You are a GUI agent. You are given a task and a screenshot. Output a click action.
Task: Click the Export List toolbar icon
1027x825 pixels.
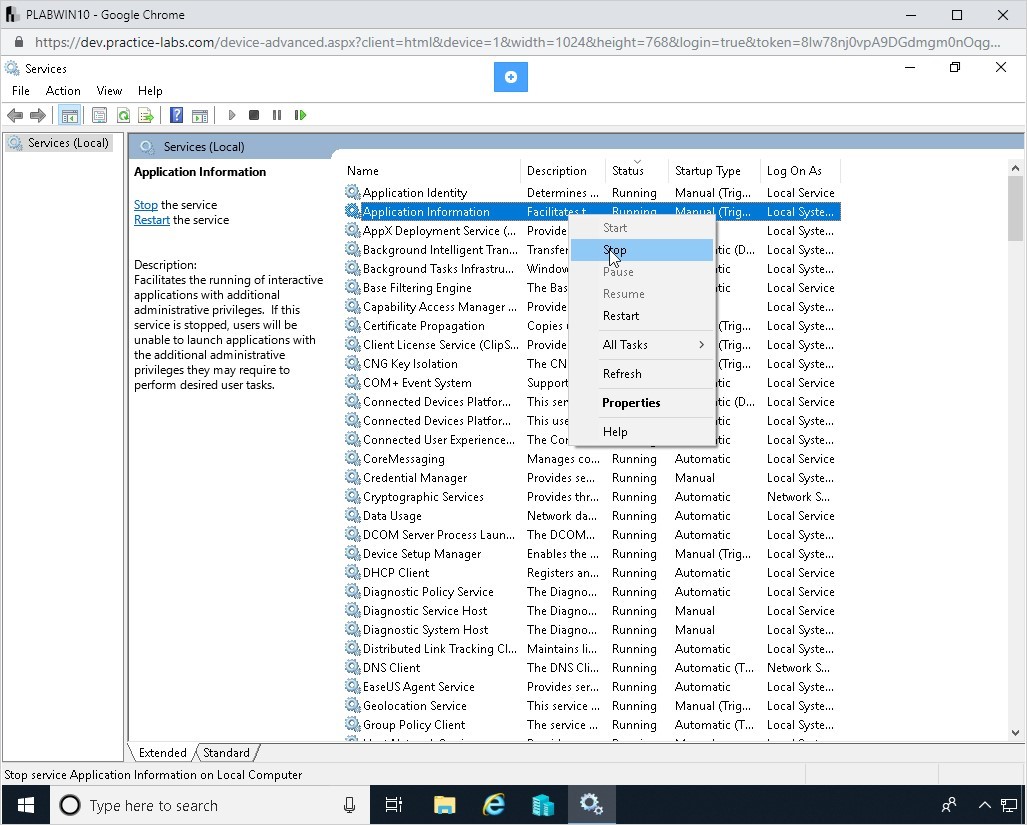coord(145,115)
